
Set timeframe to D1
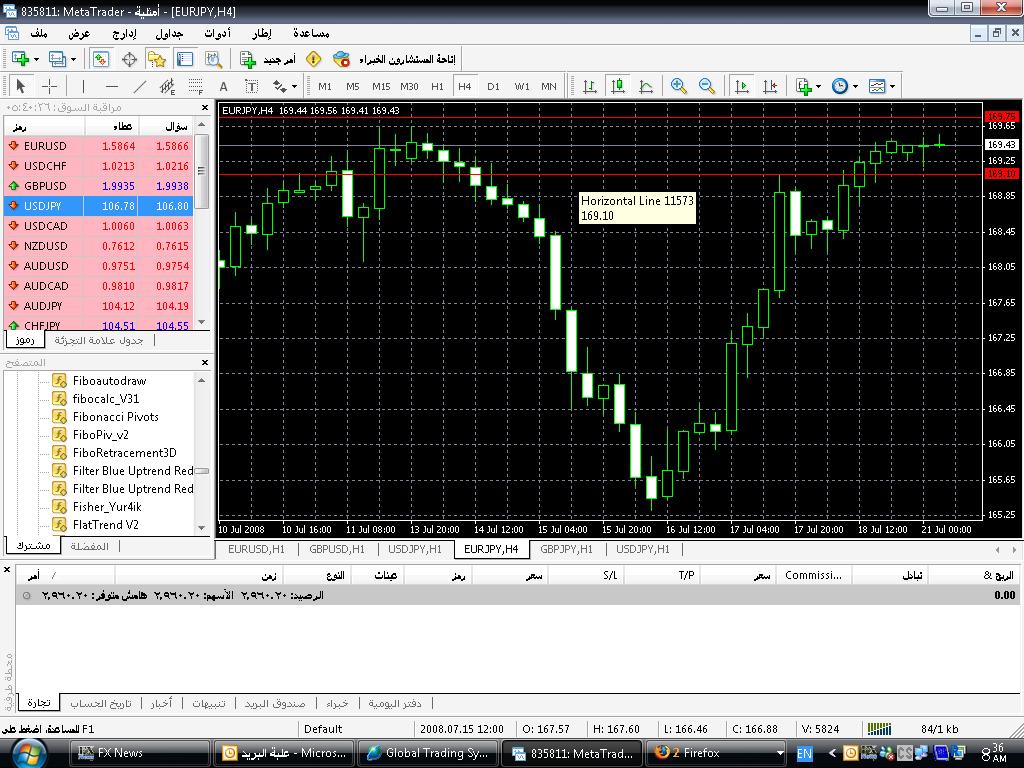(493, 86)
